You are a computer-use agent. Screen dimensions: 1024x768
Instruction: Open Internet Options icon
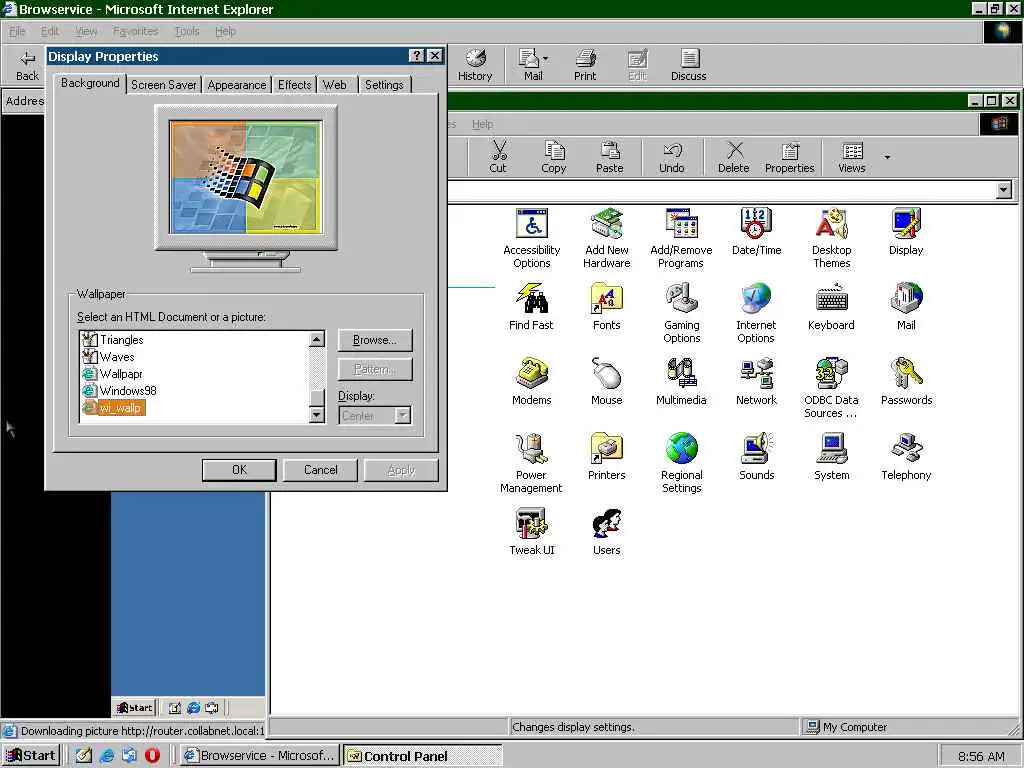756,313
